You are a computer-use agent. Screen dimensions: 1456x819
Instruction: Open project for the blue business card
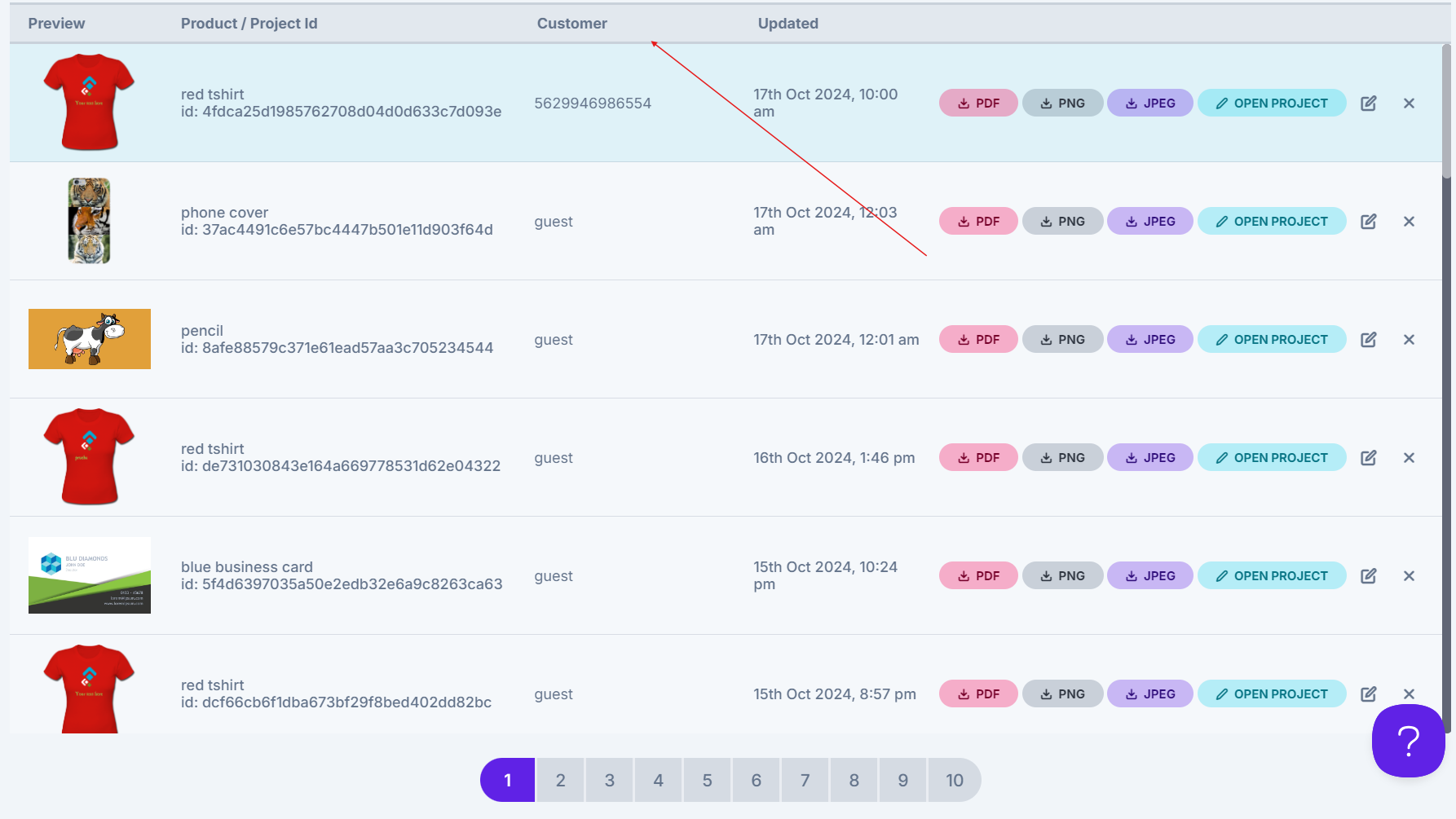(x=1272, y=576)
